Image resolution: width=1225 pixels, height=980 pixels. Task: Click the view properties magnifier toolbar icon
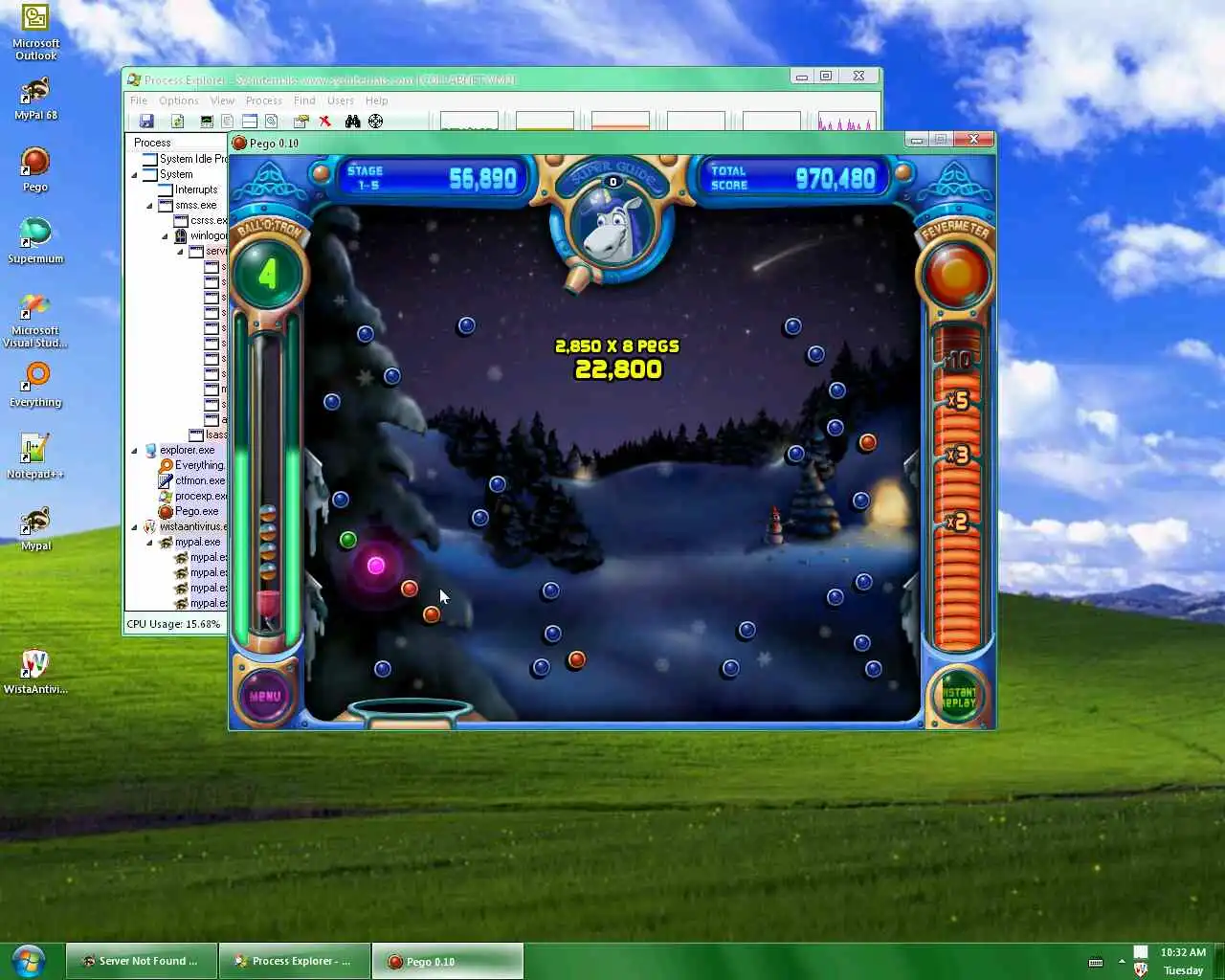click(272, 122)
